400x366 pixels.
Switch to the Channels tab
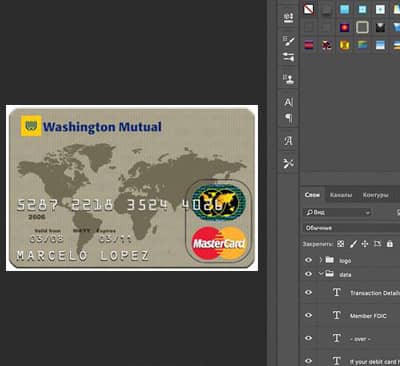click(x=341, y=195)
